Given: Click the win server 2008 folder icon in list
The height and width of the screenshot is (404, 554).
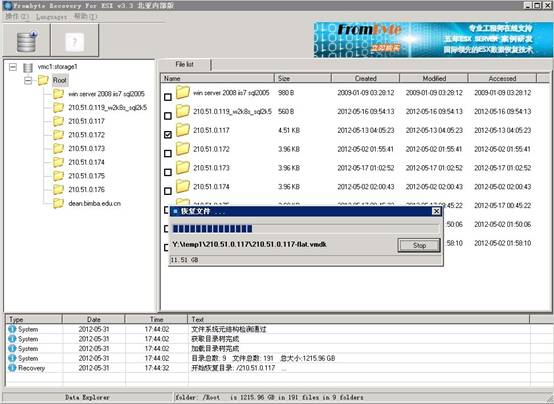Looking at the screenshot, I should [x=183, y=93].
